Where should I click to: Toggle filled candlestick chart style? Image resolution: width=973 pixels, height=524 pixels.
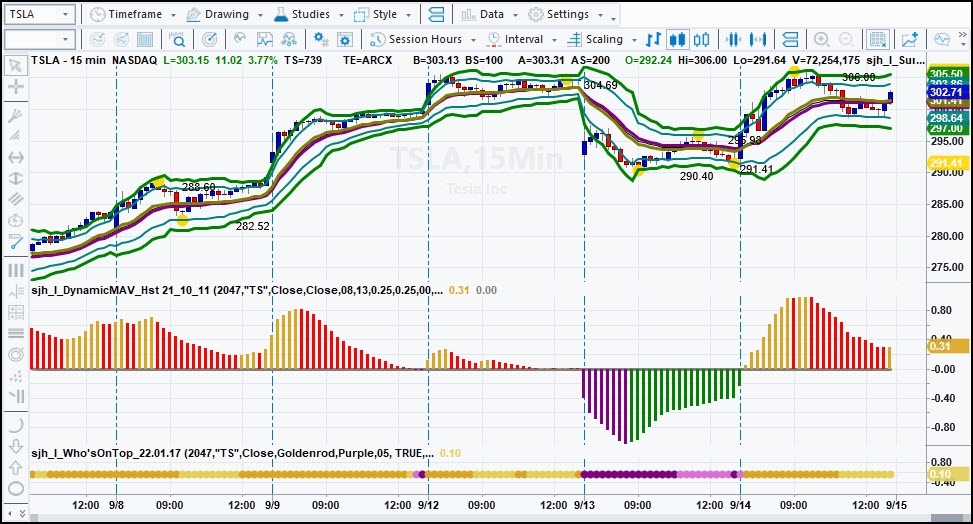pos(677,40)
